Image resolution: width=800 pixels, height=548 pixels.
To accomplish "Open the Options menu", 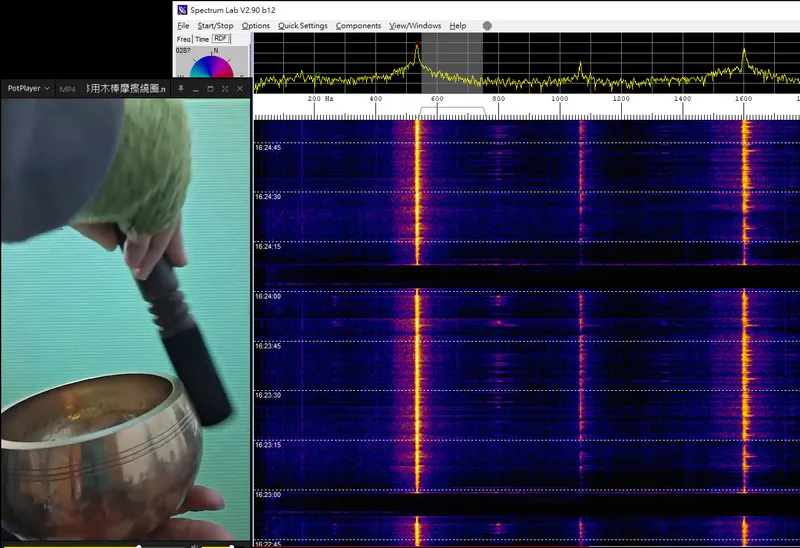I will 256,25.
